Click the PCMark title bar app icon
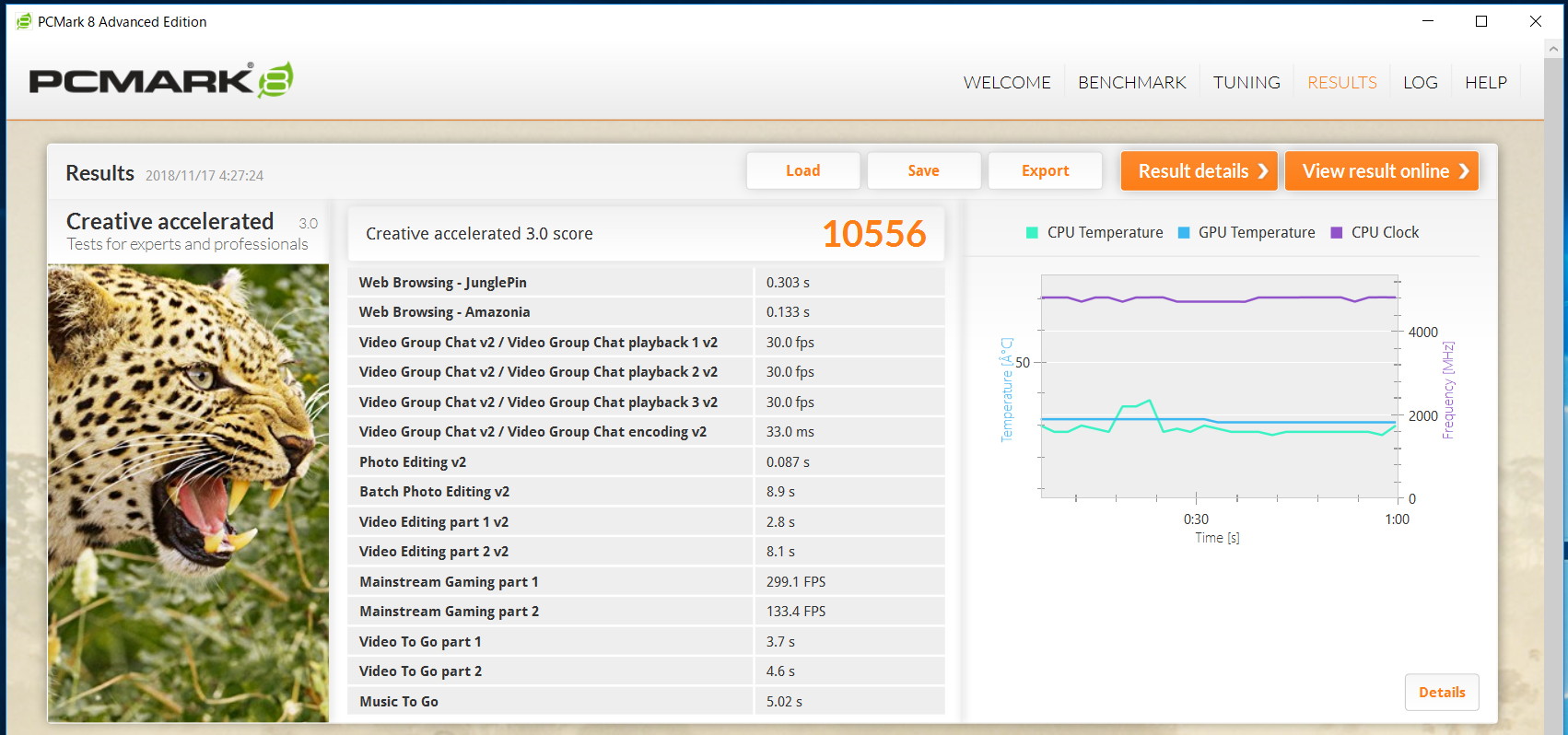Screen dimensions: 1568x735 pyautogui.click(x=24, y=21)
